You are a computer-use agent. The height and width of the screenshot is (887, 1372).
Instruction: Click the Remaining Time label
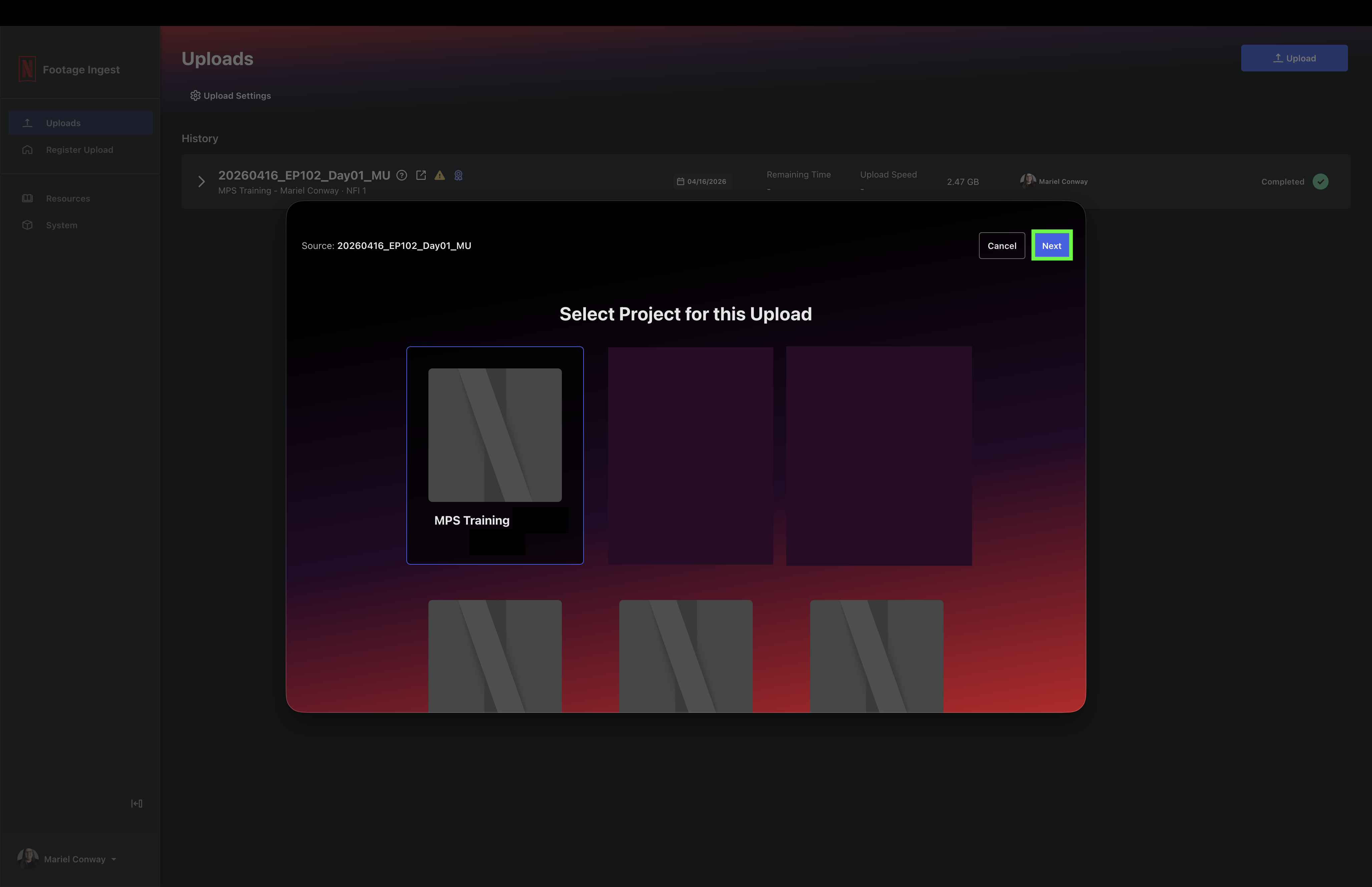click(798, 175)
